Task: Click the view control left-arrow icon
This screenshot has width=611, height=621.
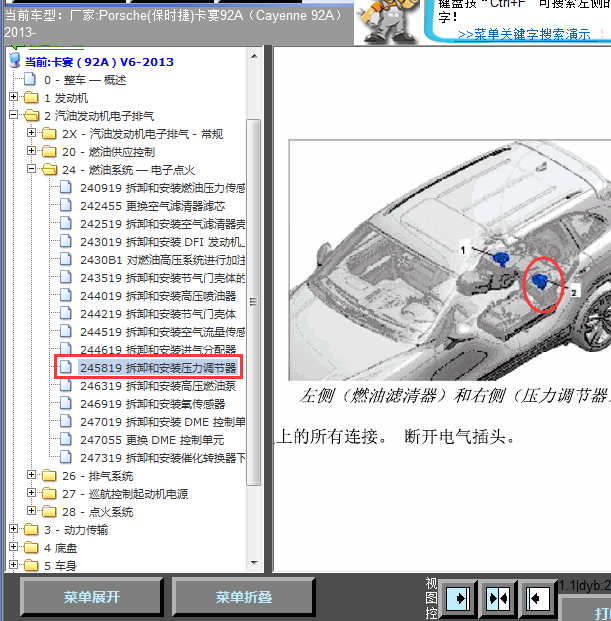Action: point(538,598)
